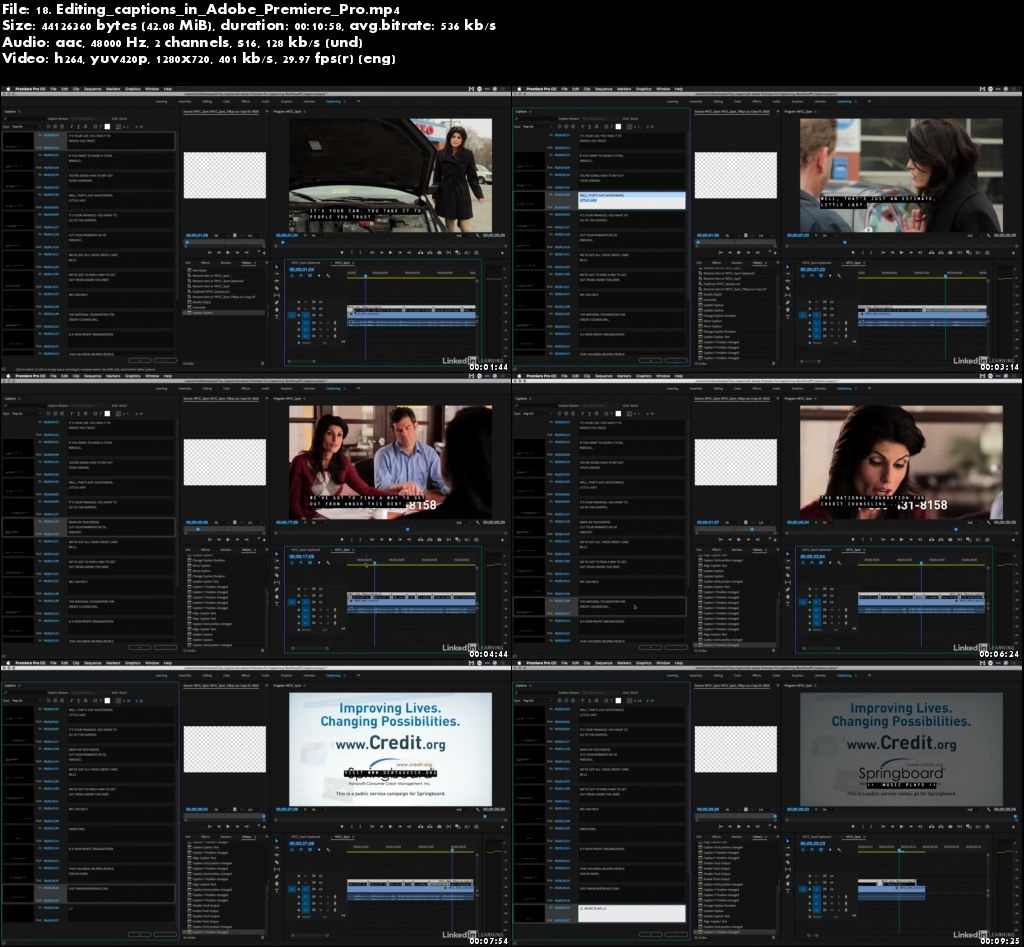Click white caption color swatch in 00:01:44 frame
1024x947 pixels.
click(107, 127)
